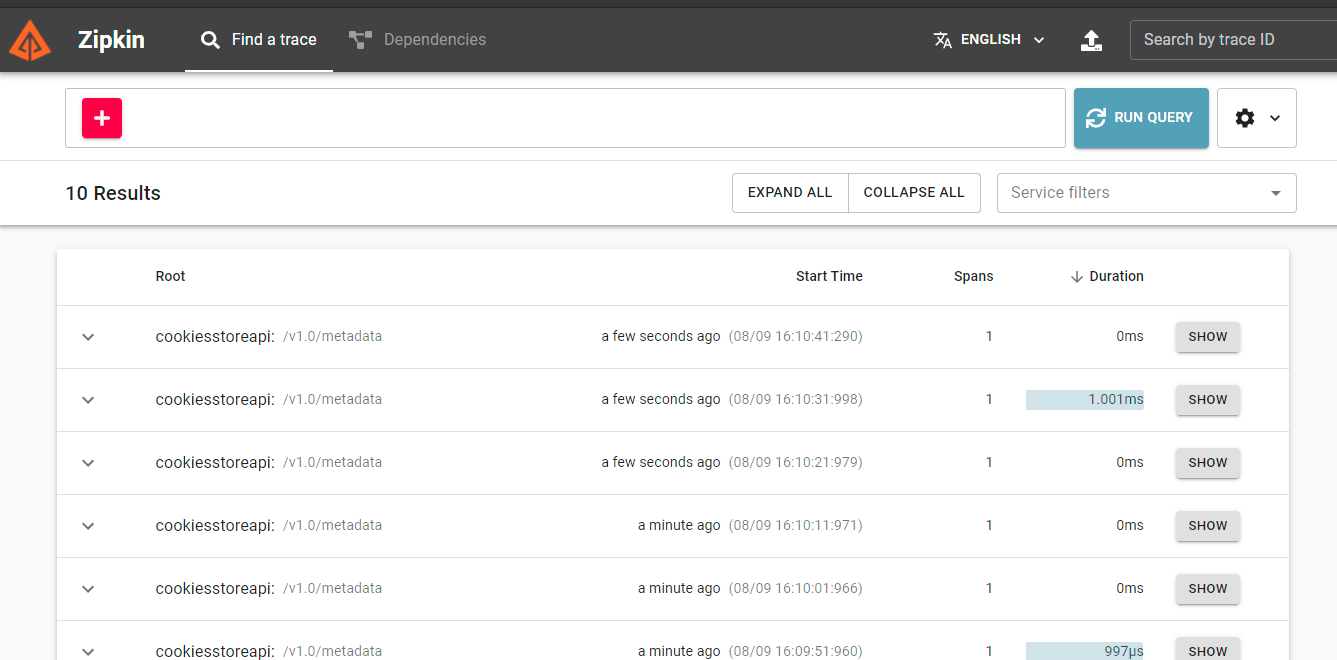Open the Service filters dropdown
This screenshot has width=1337, height=660.
1147,193
